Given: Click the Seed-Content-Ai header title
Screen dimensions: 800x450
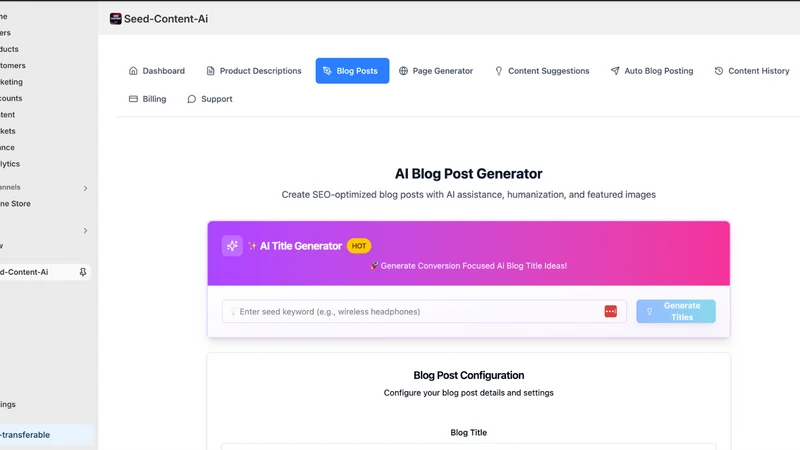Looking at the screenshot, I should point(166,19).
